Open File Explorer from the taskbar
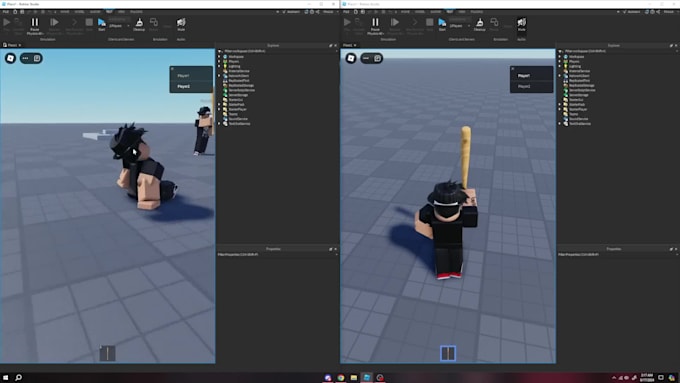Image resolution: width=680 pixels, height=383 pixels. coord(354,377)
